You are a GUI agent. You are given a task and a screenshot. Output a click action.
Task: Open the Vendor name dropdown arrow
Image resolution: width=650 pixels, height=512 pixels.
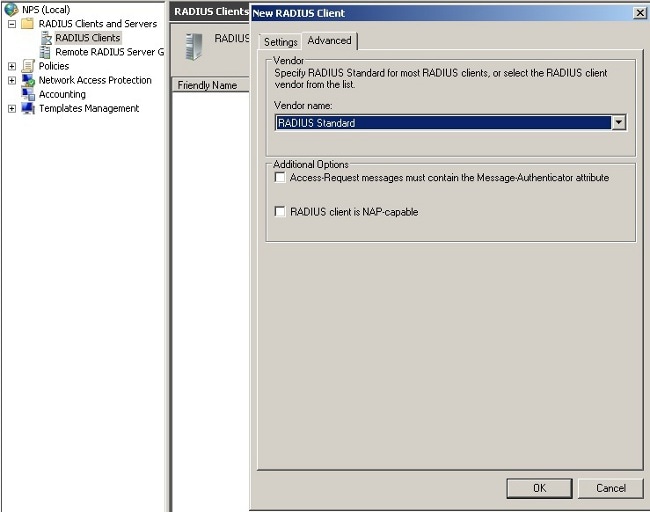618,123
